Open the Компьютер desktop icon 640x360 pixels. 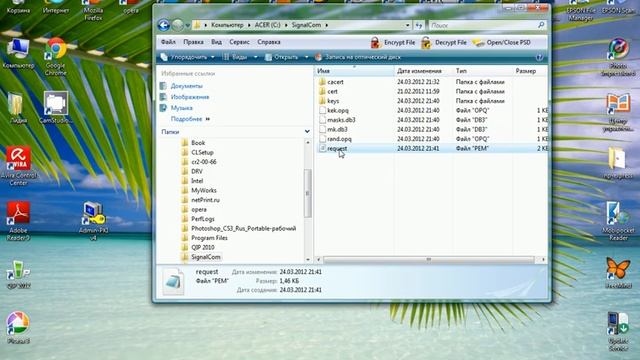click(x=18, y=53)
